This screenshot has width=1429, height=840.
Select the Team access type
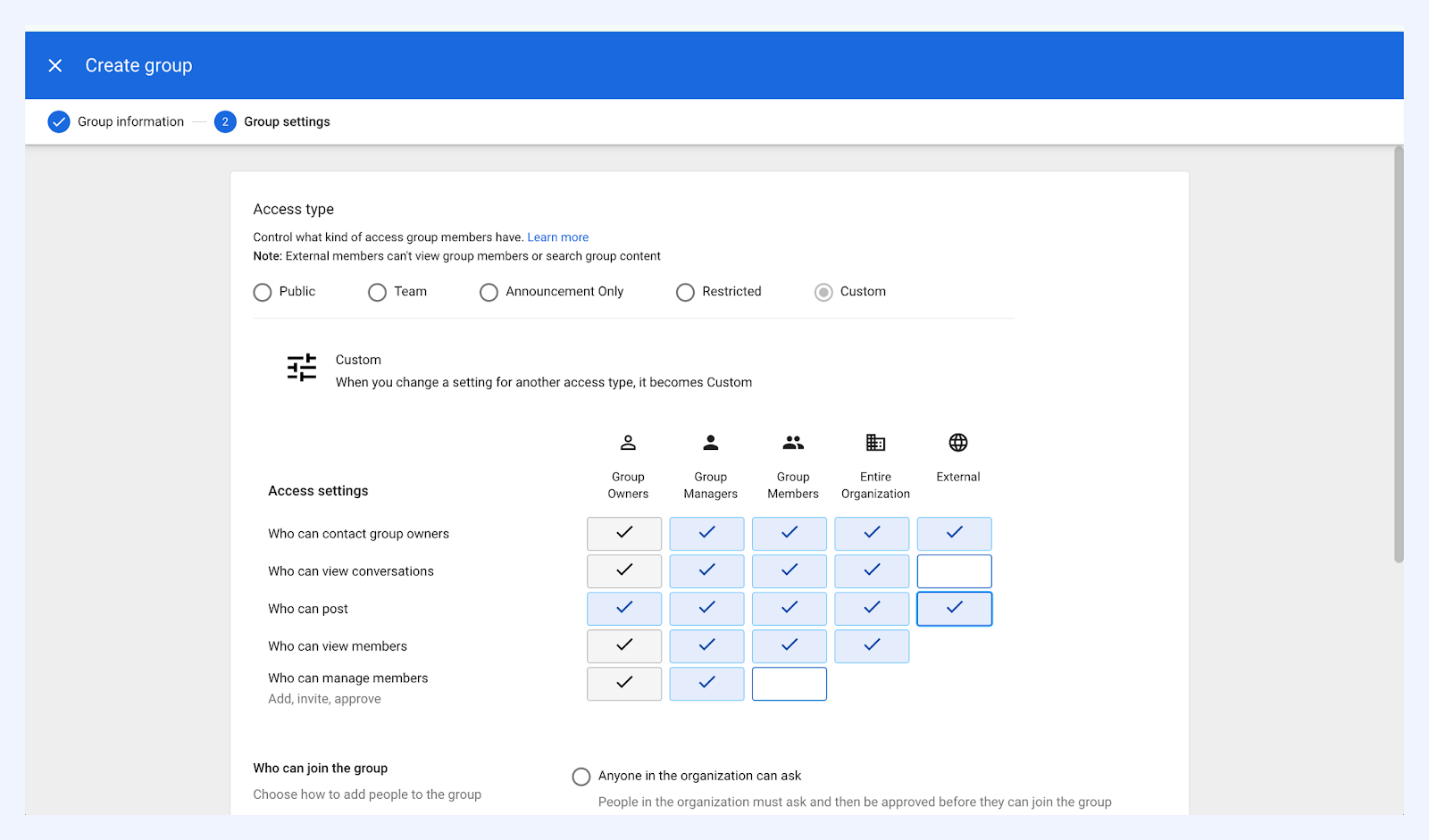click(378, 292)
